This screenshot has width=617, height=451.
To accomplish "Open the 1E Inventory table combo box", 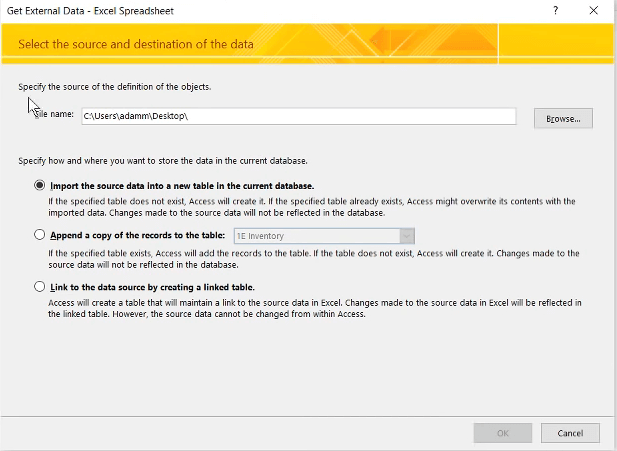I will [324, 236].
